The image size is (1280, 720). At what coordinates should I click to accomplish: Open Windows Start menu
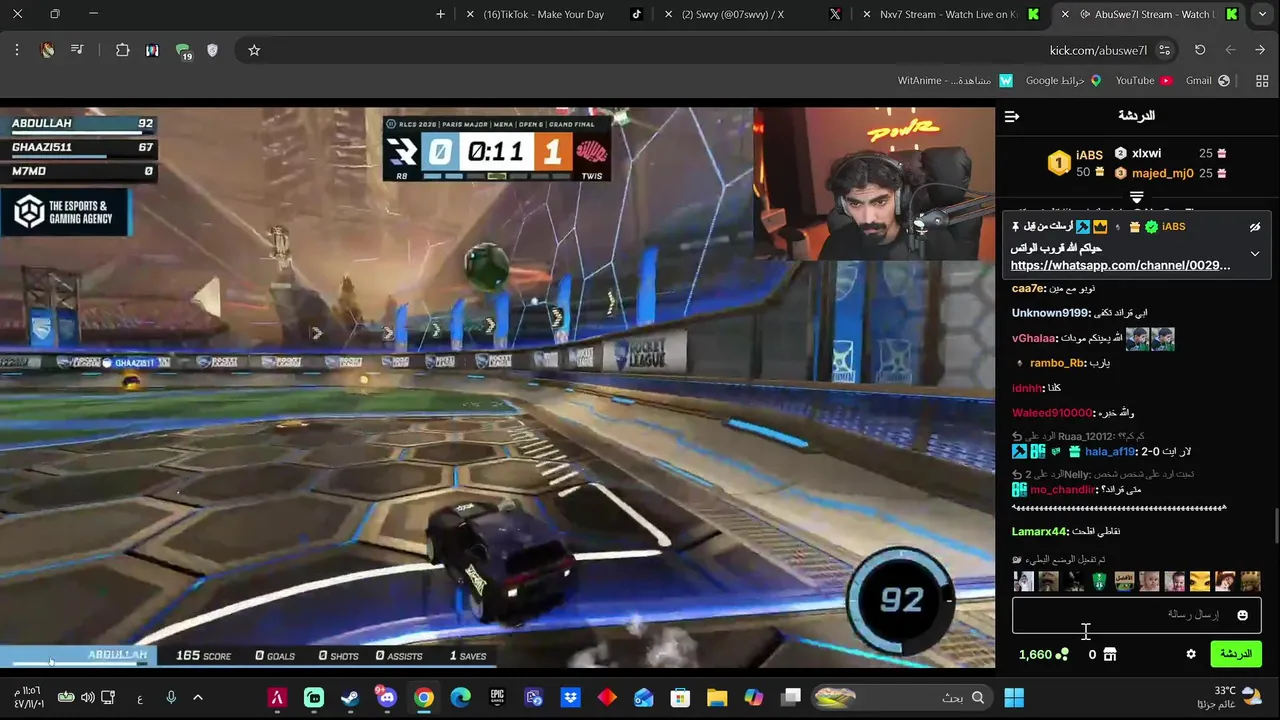tap(1014, 697)
